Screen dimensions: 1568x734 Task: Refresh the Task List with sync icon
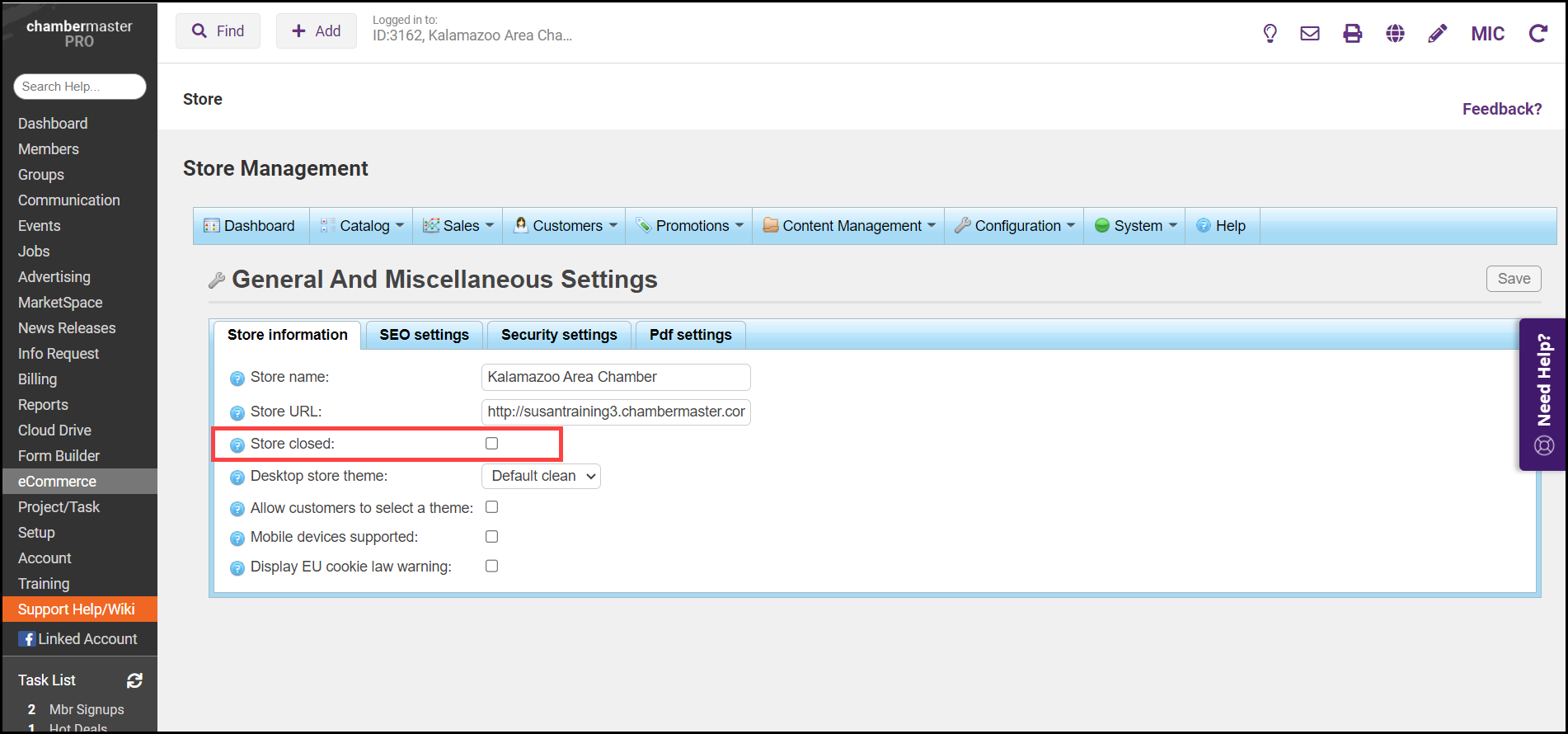click(134, 680)
